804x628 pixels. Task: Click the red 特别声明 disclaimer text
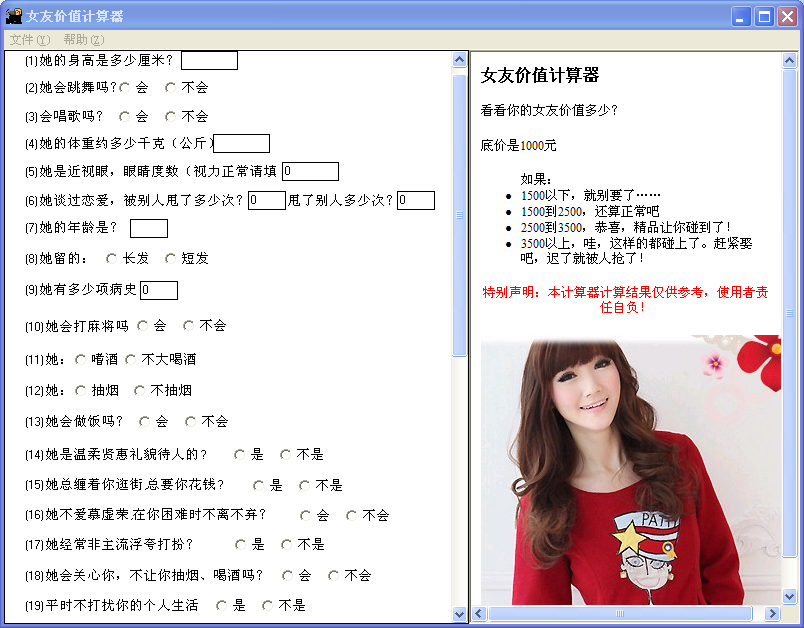click(625, 299)
